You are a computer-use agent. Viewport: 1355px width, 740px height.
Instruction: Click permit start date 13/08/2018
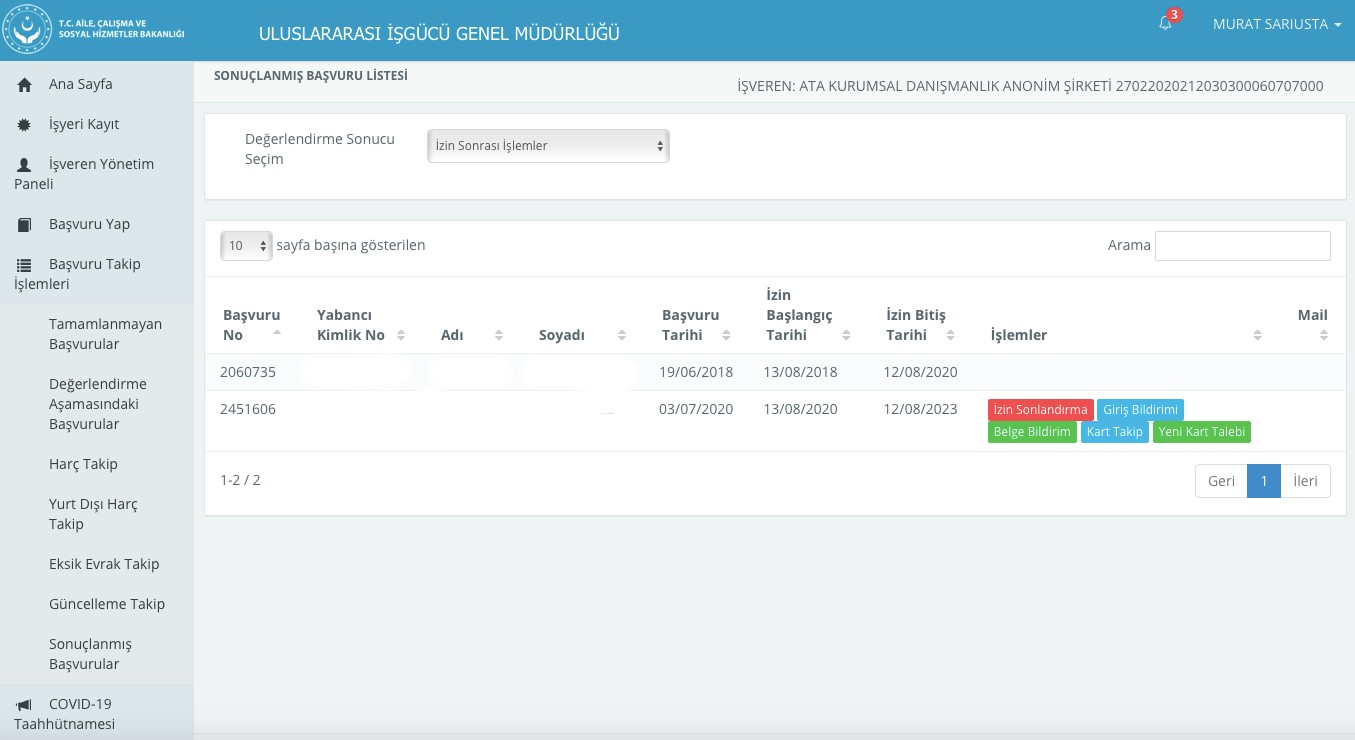point(800,372)
